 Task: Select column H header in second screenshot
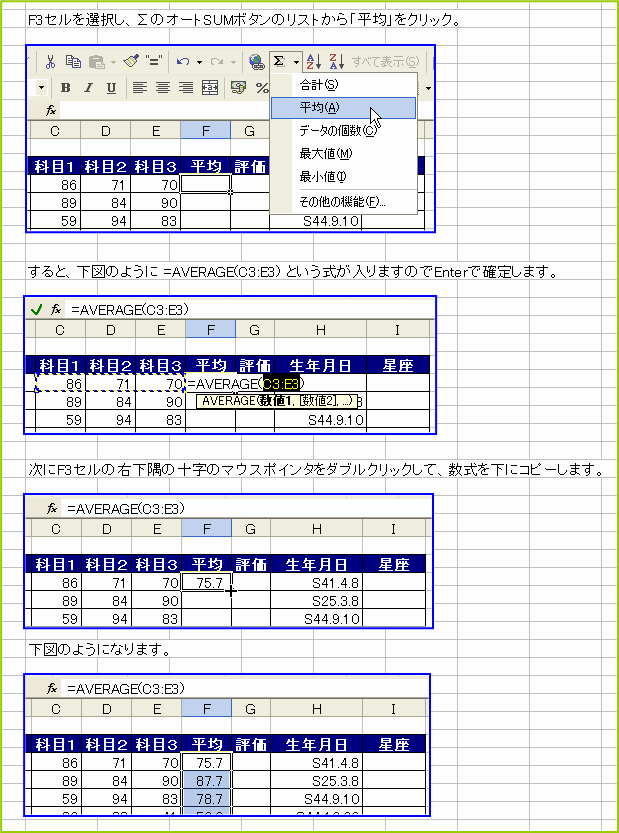coord(320,330)
